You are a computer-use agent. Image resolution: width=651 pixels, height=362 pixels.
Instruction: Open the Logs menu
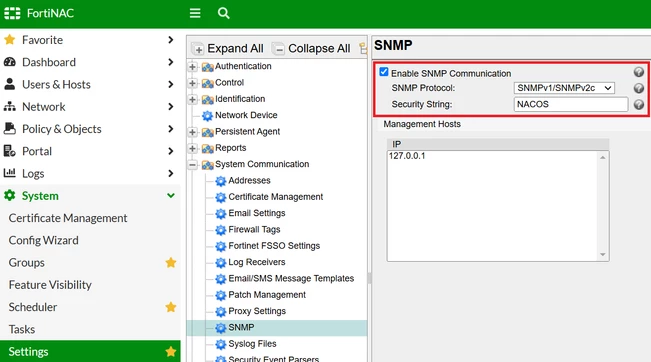[90, 173]
